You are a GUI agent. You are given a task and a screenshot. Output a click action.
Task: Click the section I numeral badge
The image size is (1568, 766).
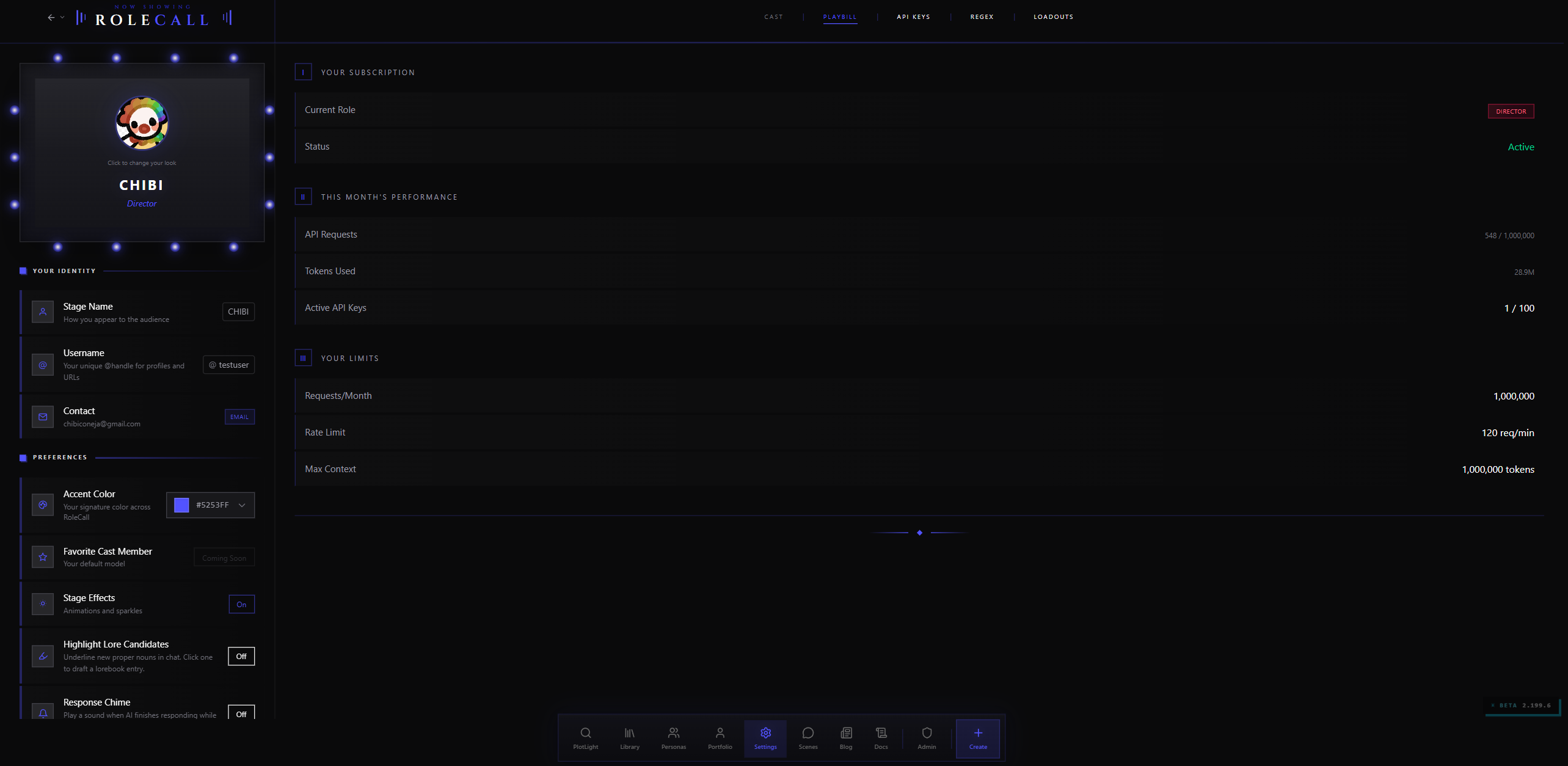point(303,72)
